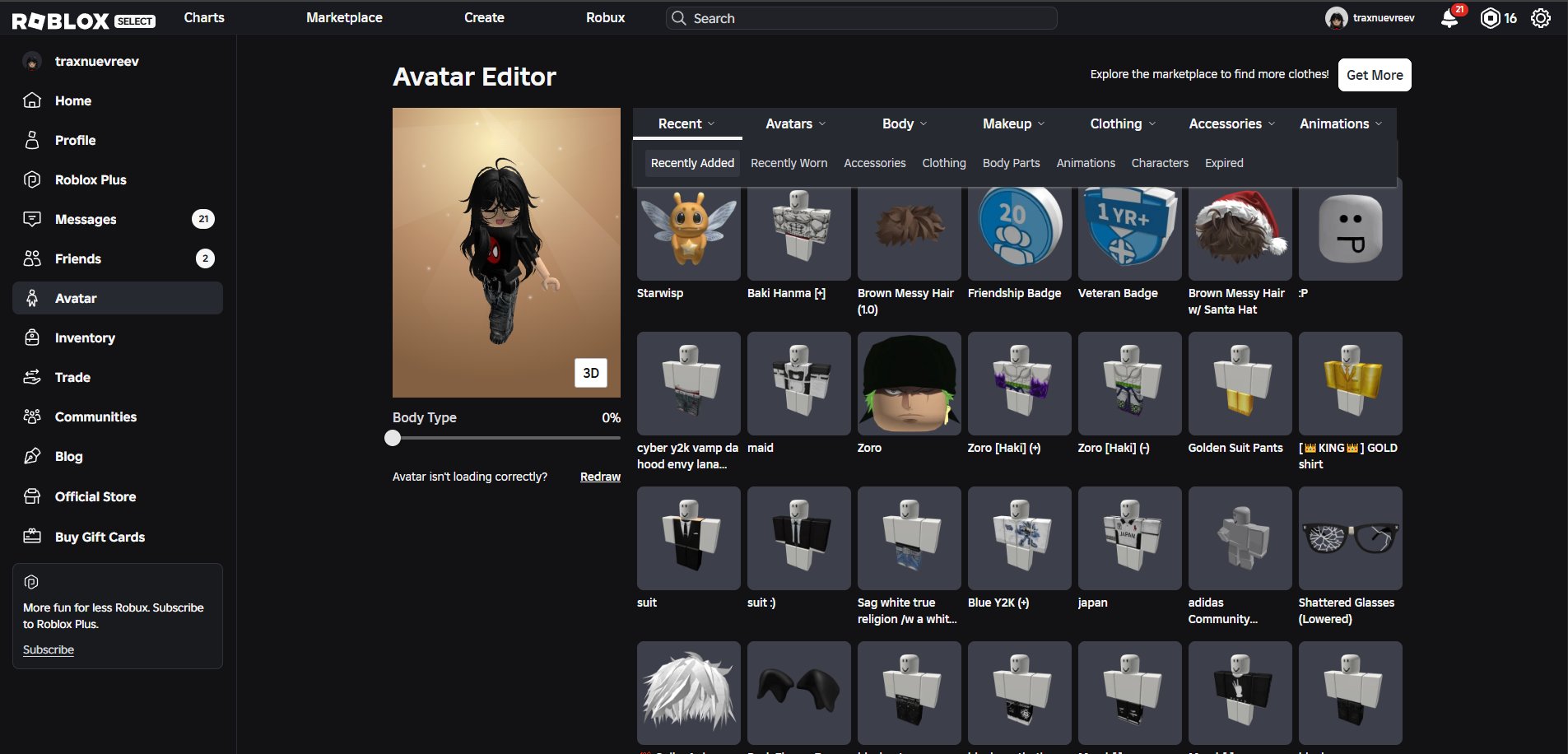This screenshot has height=754, width=1568.
Task: Click the Redraw link
Action: tap(600, 477)
